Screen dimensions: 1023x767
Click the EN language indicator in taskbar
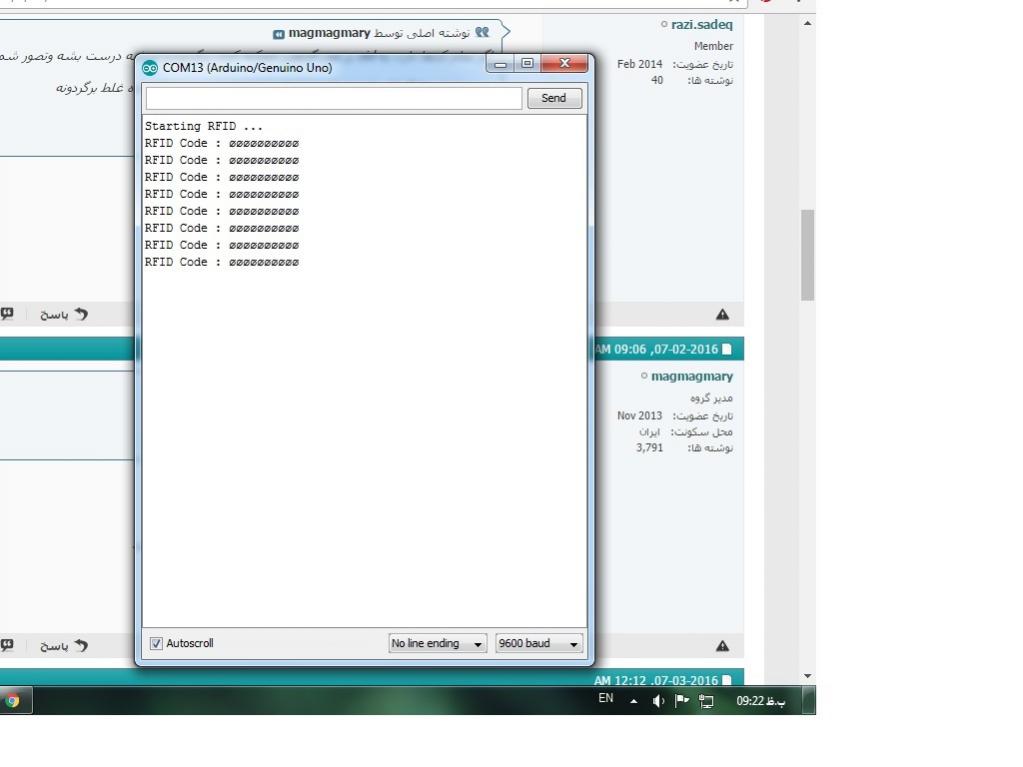point(606,699)
